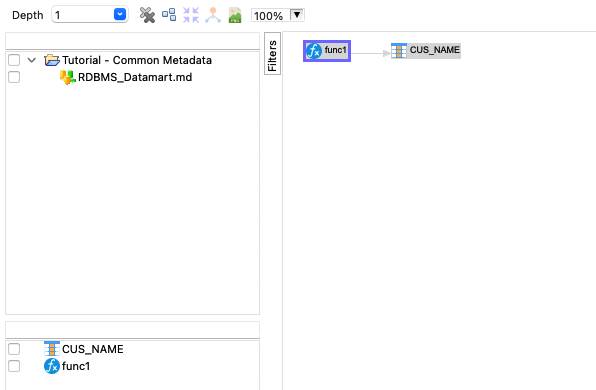Select the func1 node in the diagram
596x390 pixels.
pyautogui.click(x=327, y=51)
